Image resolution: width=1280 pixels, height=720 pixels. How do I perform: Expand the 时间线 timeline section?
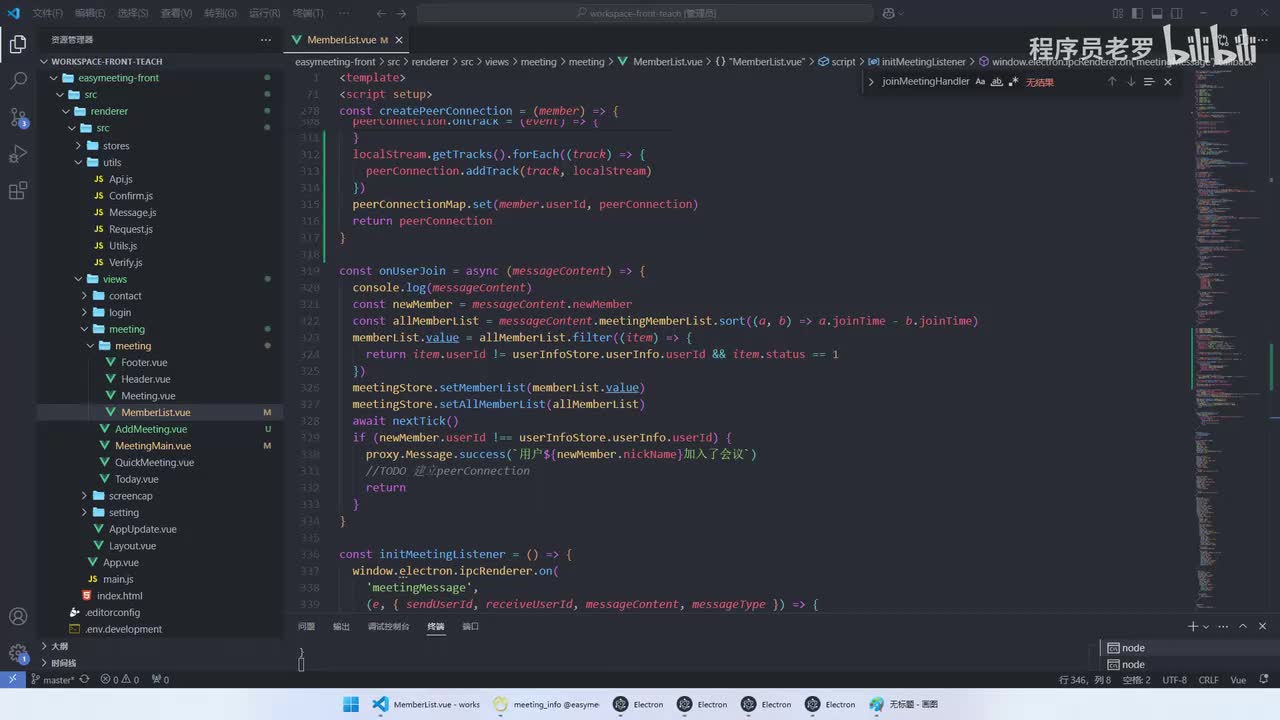(x=160, y=662)
